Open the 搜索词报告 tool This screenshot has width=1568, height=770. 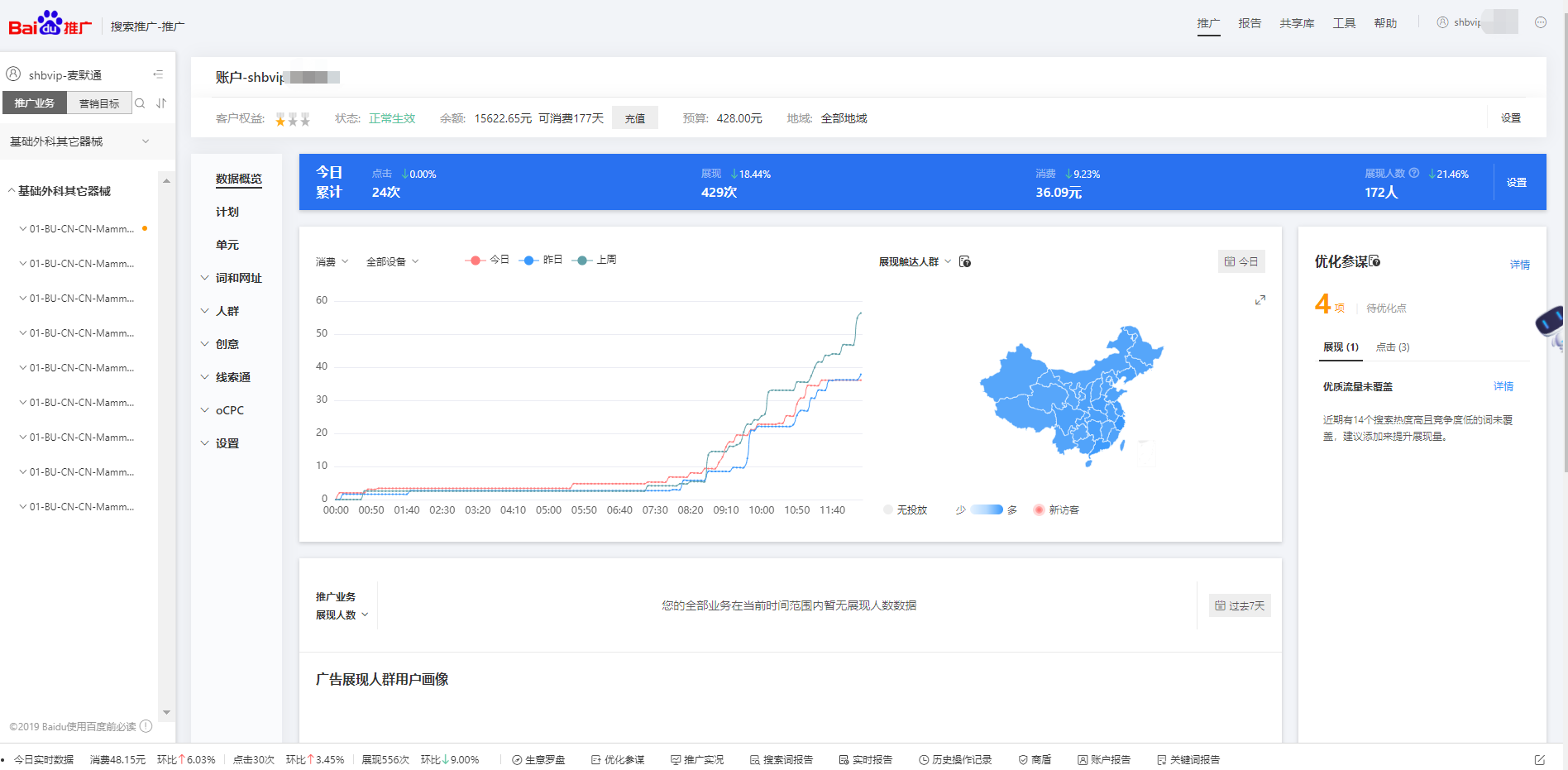[782, 759]
